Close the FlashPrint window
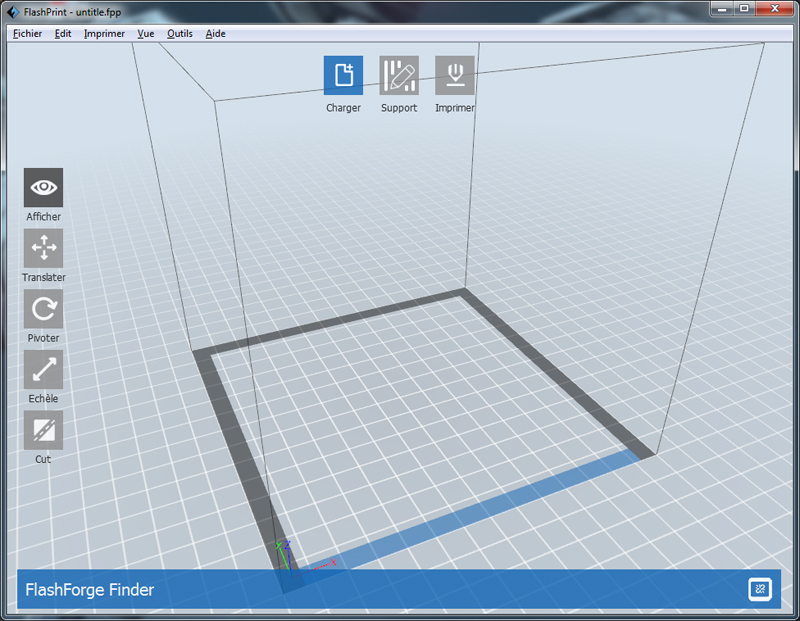Screen dimensions: 800x621 774,9
